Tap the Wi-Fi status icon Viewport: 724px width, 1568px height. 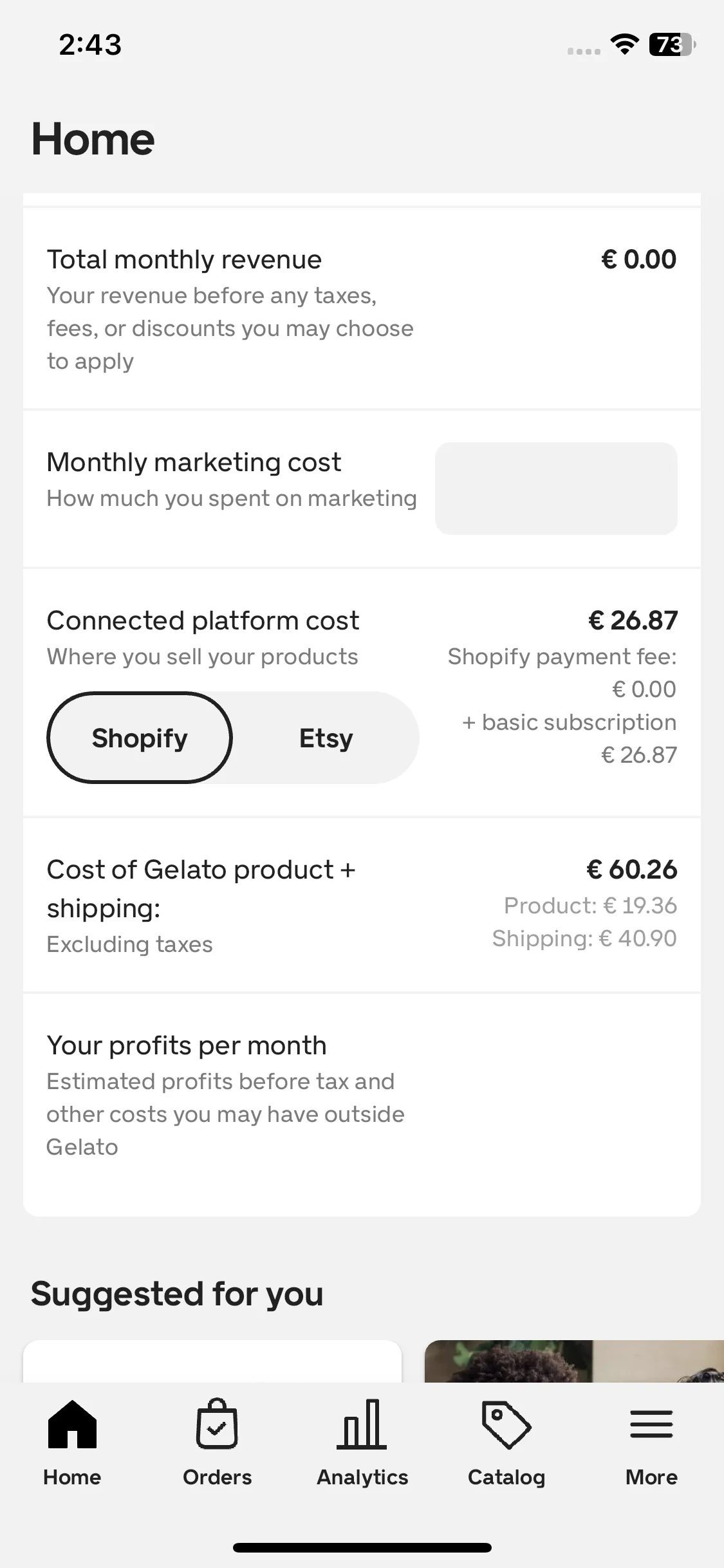[624, 44]
